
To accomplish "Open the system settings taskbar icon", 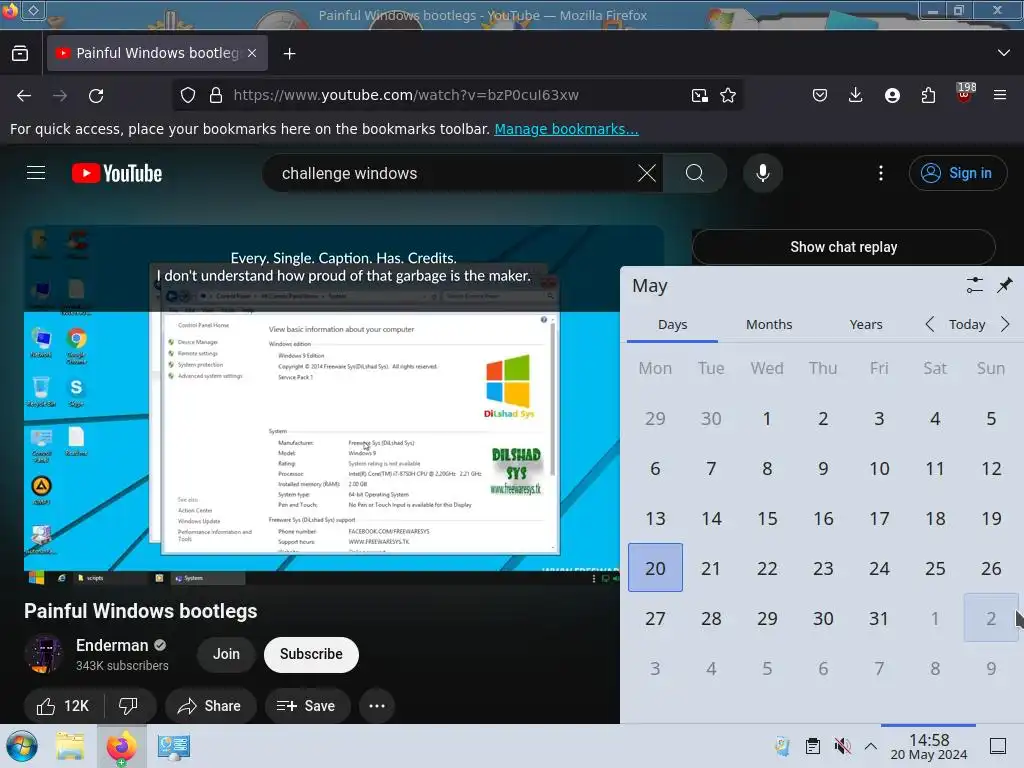I will [173, 746].
